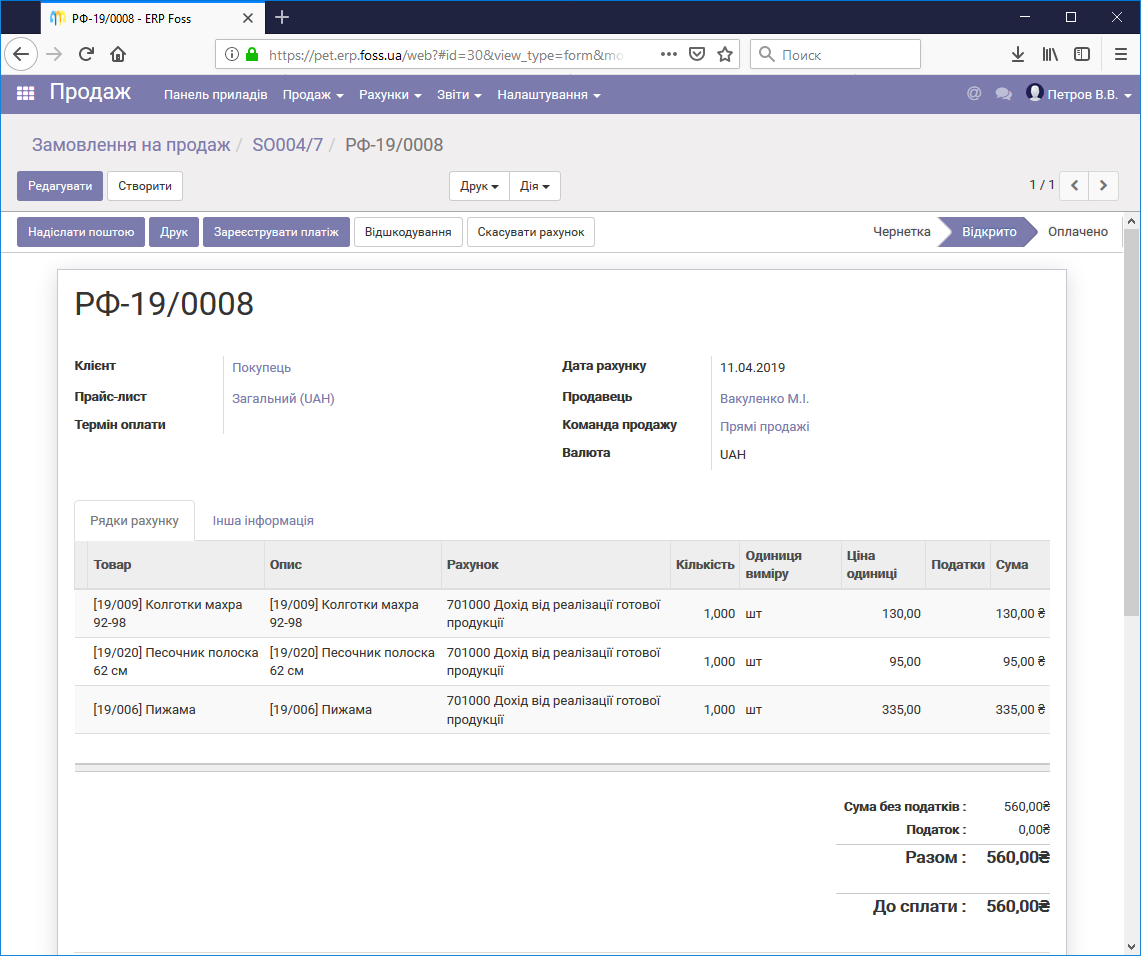Switch to Рядки рахунку tab

pyautogui.click(x=135, y=520)
